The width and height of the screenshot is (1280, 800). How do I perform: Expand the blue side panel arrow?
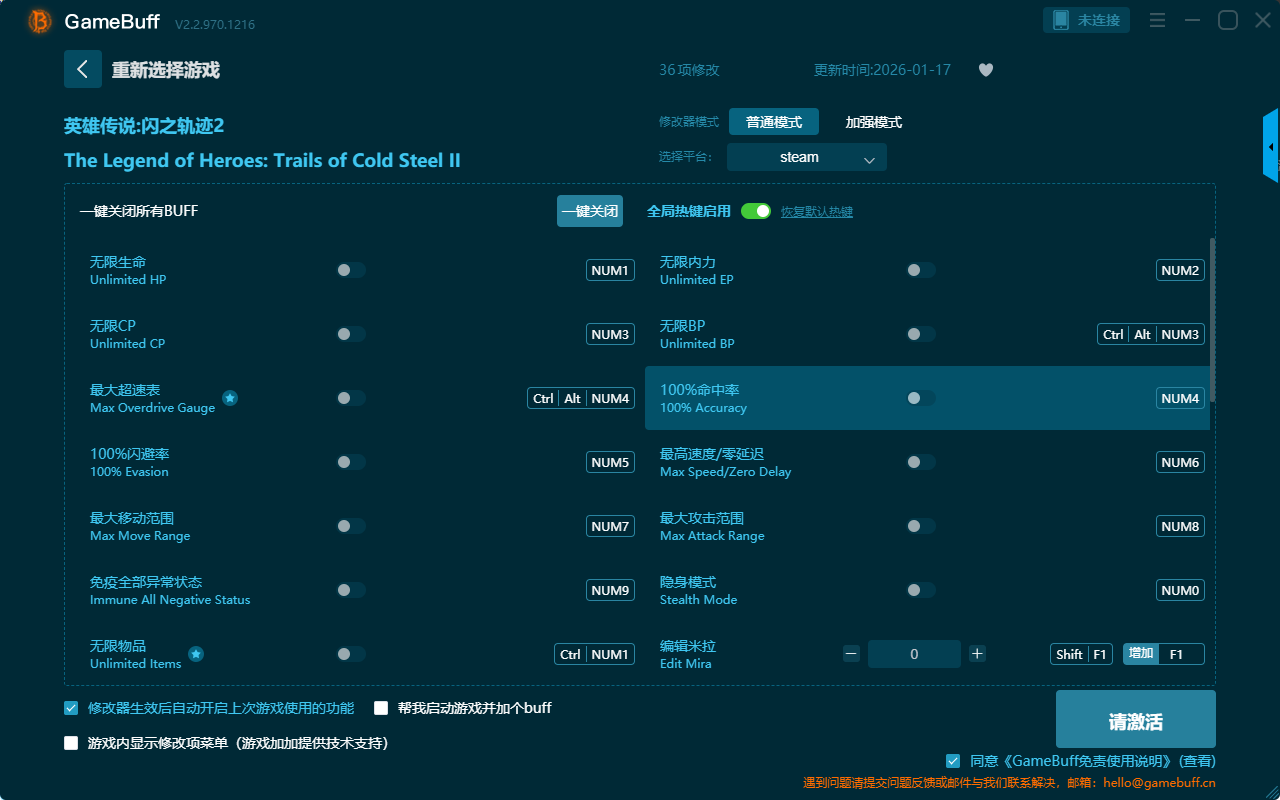click(1270, 147)
